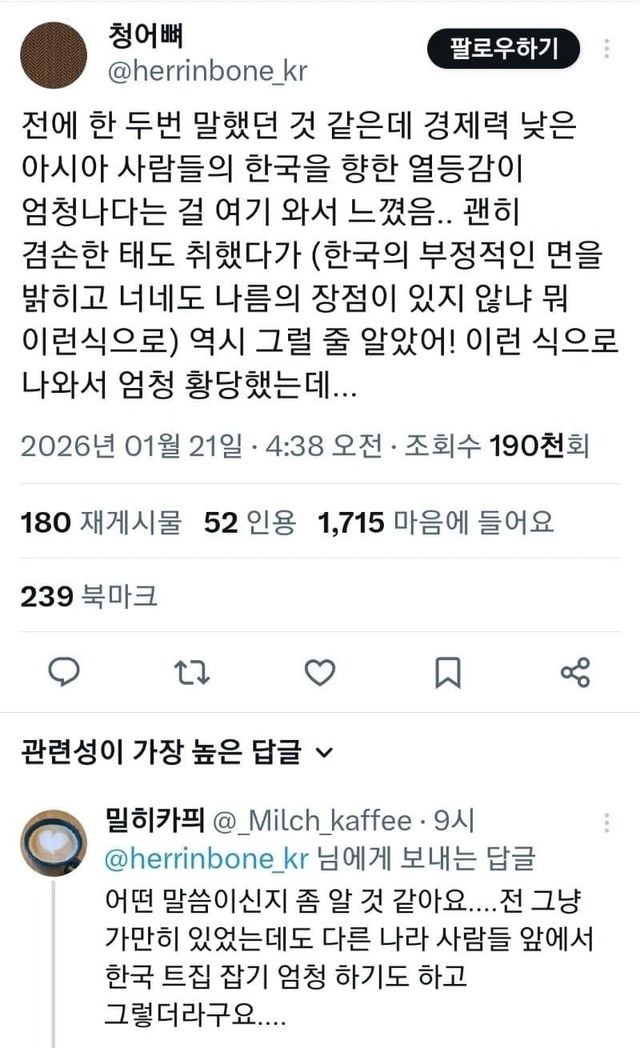Open the @_Milch_kaffee handle link

pyautogui.click(x=312, y=821)
